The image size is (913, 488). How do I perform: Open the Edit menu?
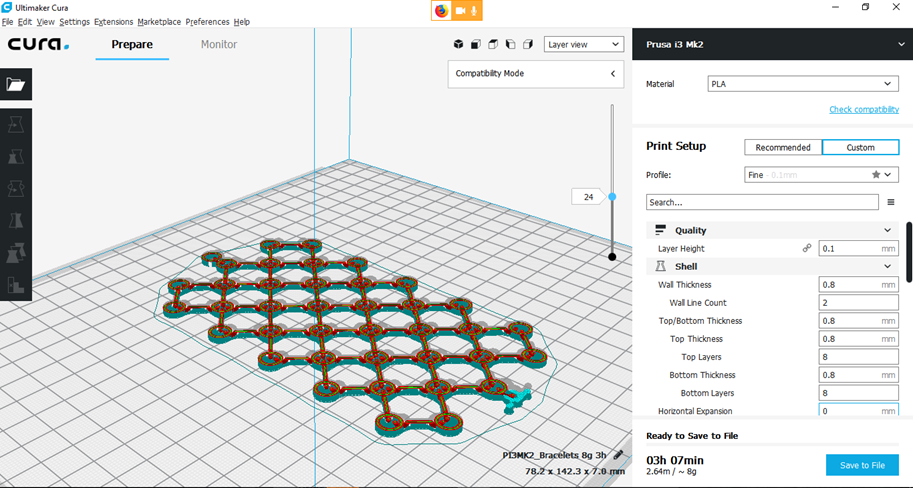[x=25, y=22]
